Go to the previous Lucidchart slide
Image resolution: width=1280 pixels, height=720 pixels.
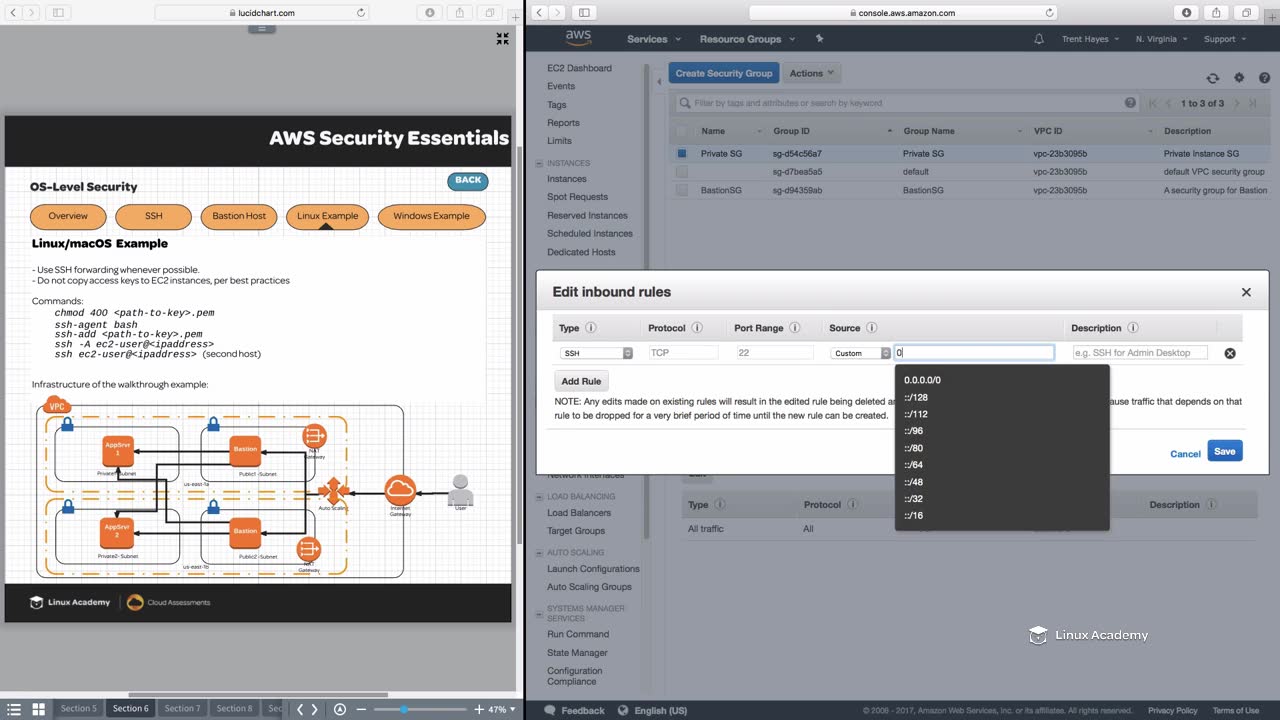tap(299, 709)
